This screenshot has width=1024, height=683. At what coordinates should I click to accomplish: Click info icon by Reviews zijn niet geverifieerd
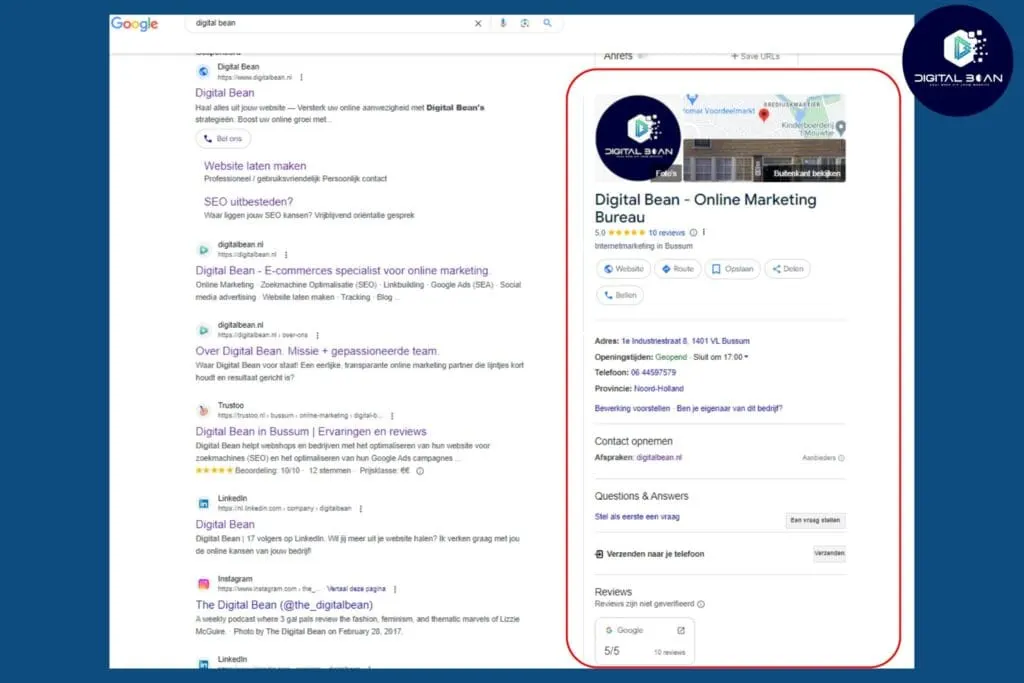[701, 604]
